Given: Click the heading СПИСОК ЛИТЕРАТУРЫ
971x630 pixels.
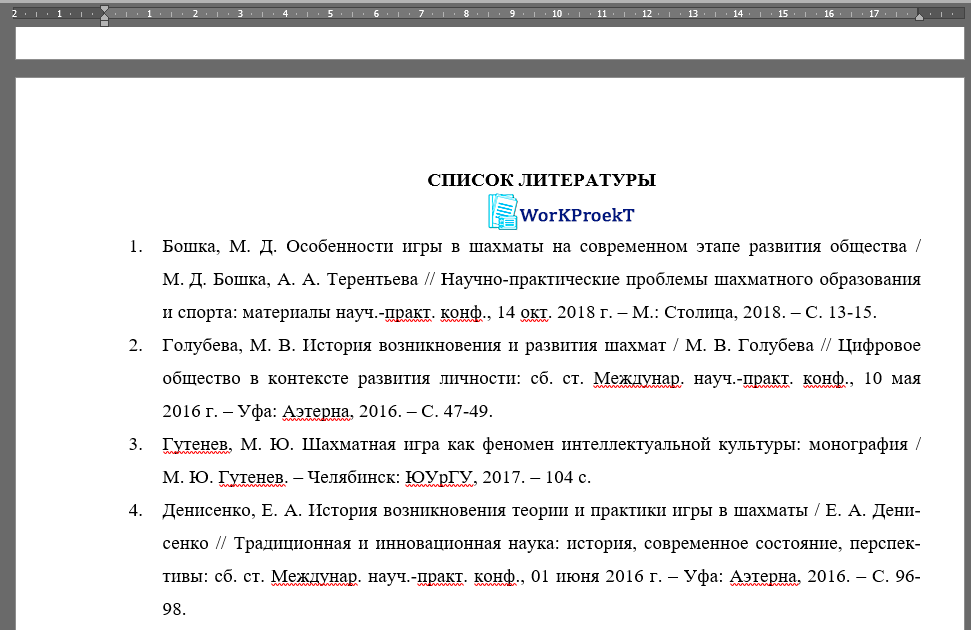Looking at the screenshot, I should click(541, 180).
